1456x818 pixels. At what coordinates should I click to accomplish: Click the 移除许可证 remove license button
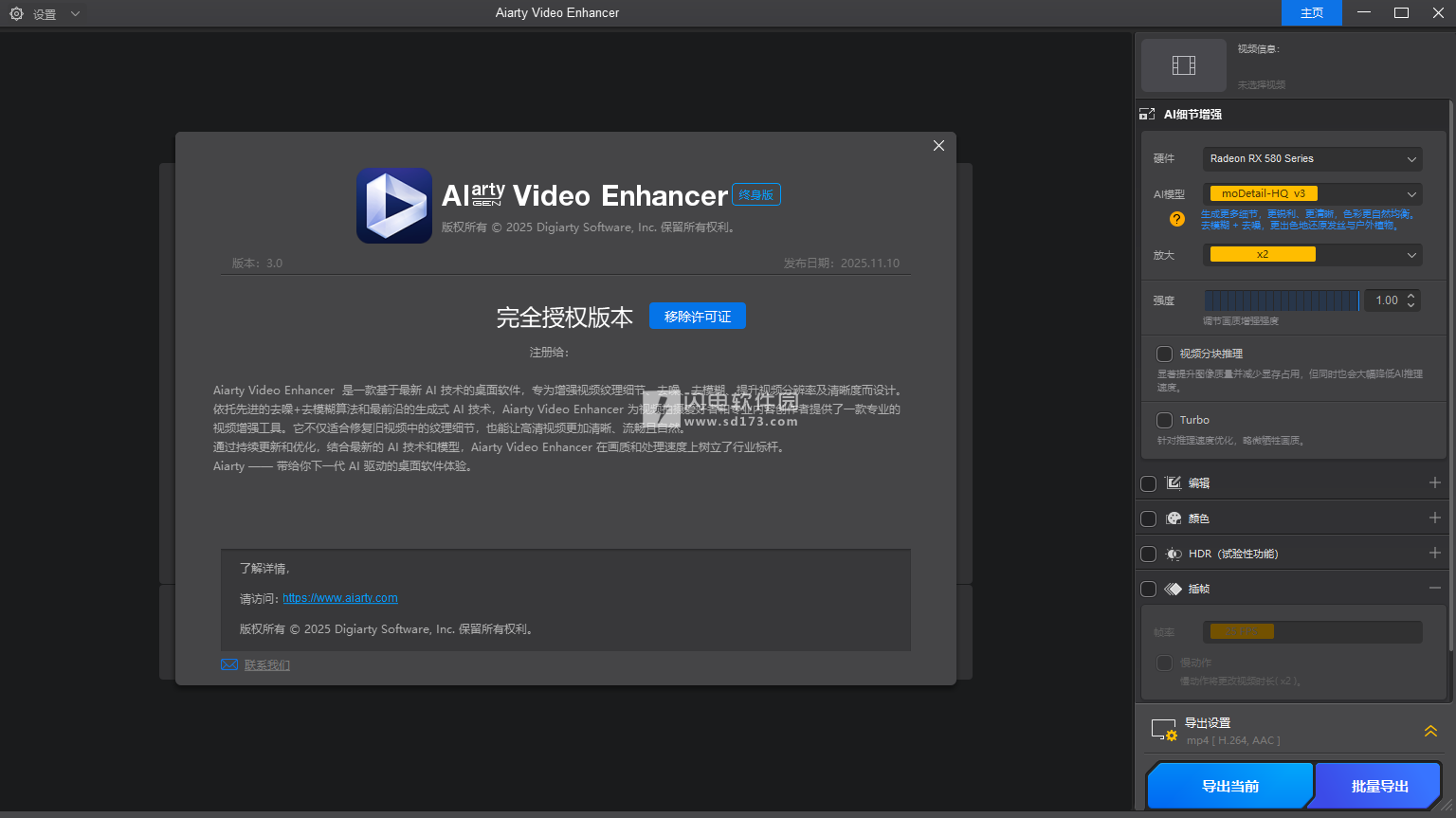(x=697, y=317)
